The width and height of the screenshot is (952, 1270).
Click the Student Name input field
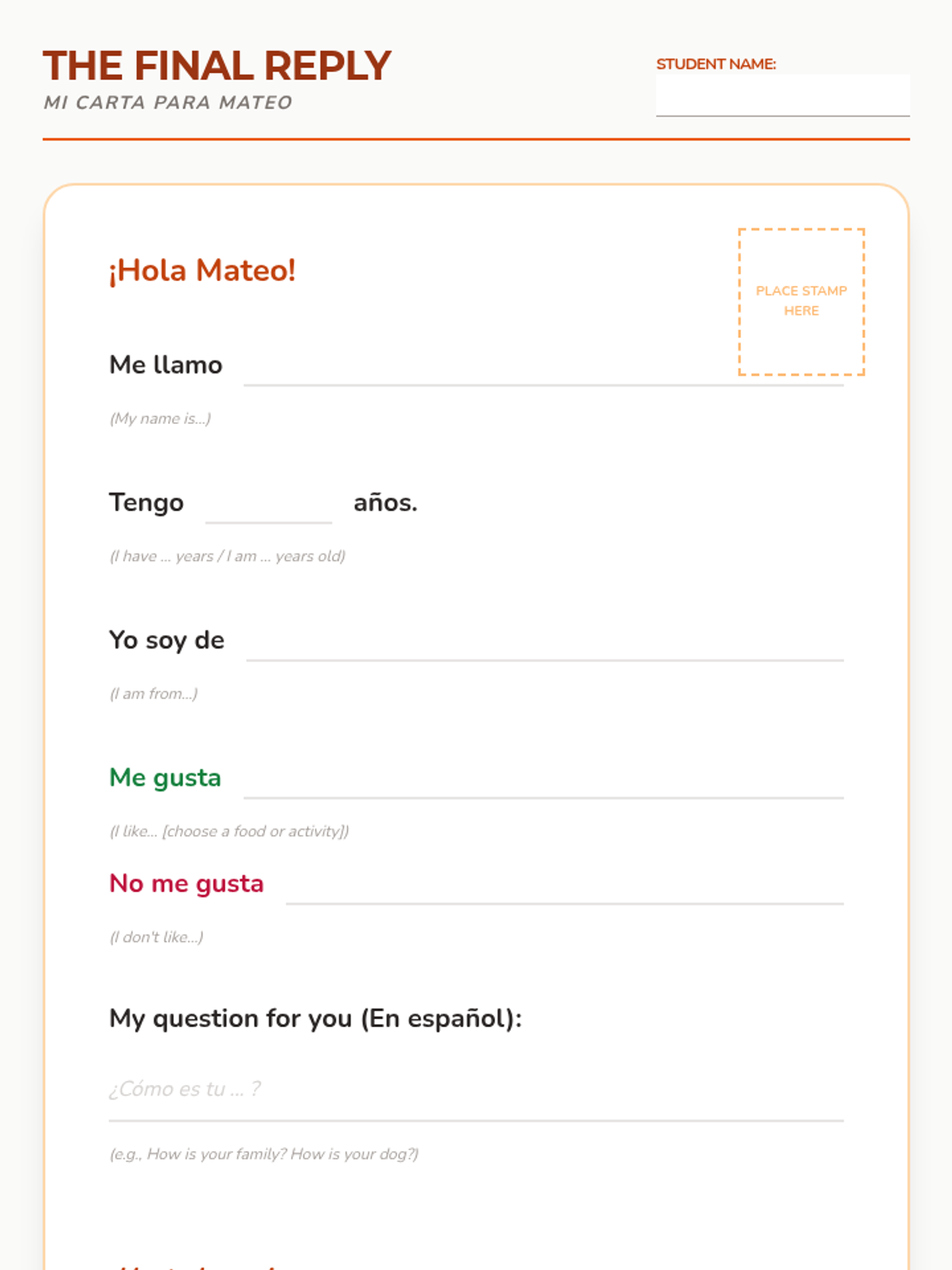click(x=782, y=96)
